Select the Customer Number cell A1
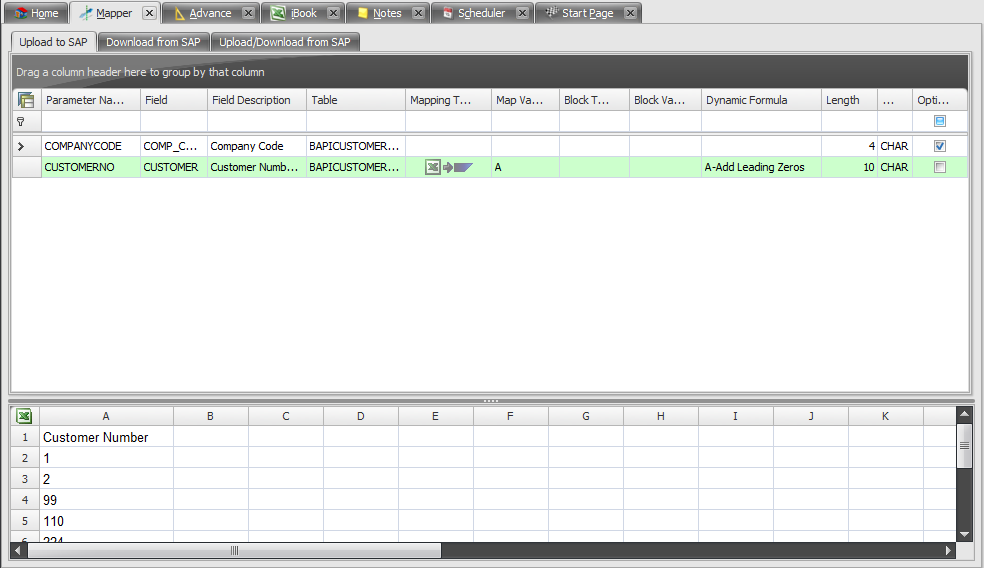The height and width of the screenshot is (568, 984). pyautogui.click(x=106, y=437)
